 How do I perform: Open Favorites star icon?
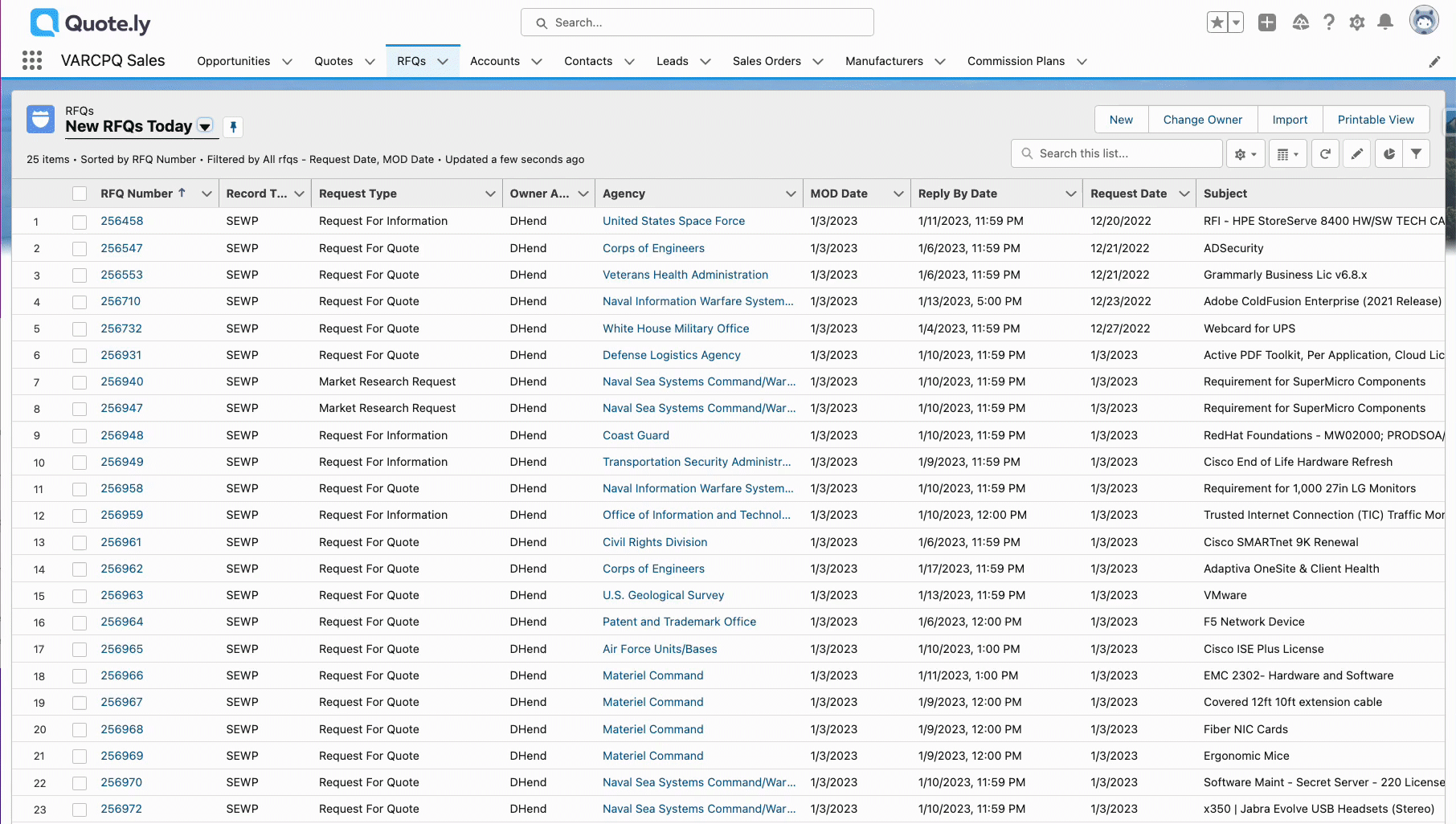(x=1217, y=22)
